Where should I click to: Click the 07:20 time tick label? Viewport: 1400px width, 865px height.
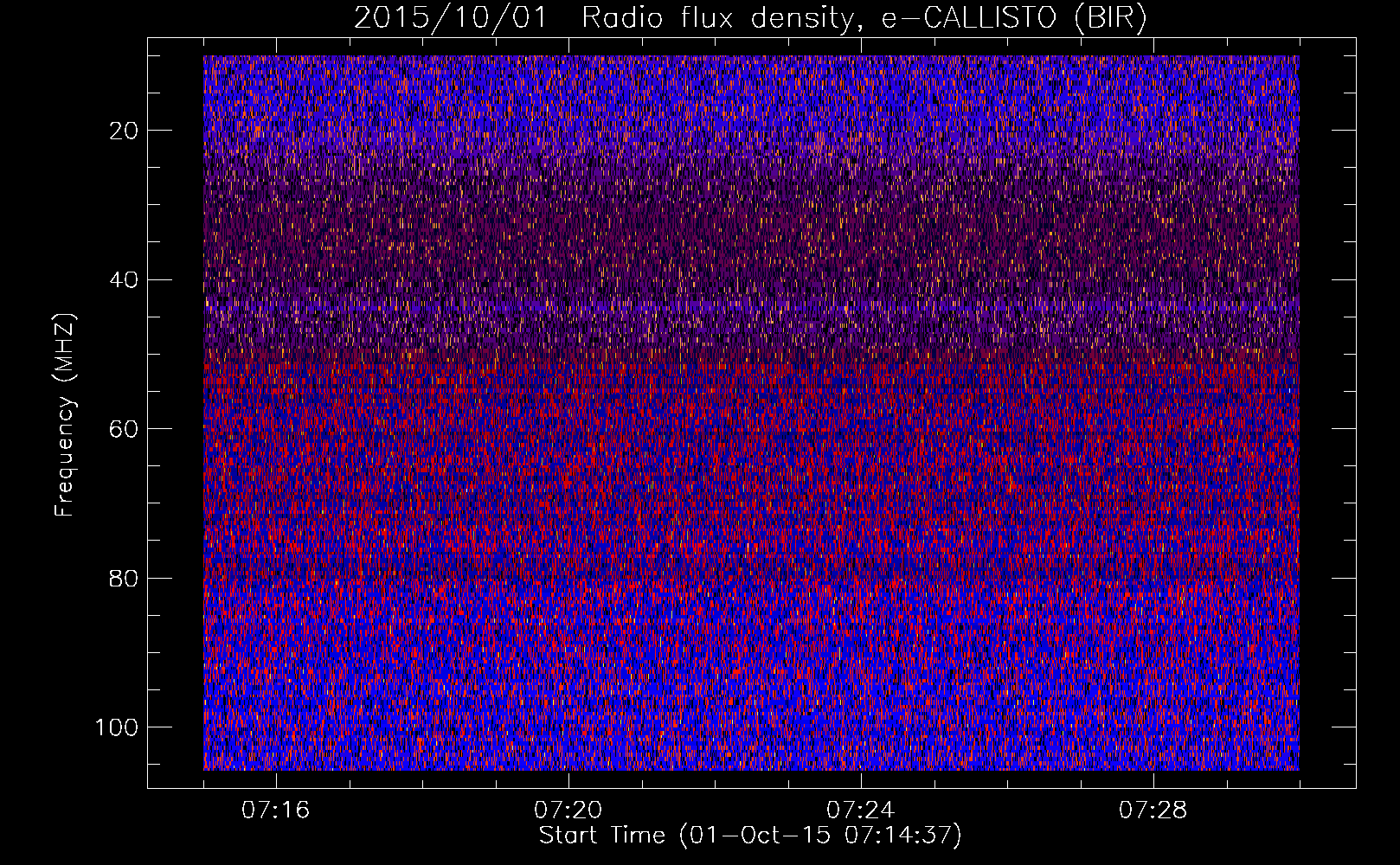pyautogui.click(x=568, y=811)
